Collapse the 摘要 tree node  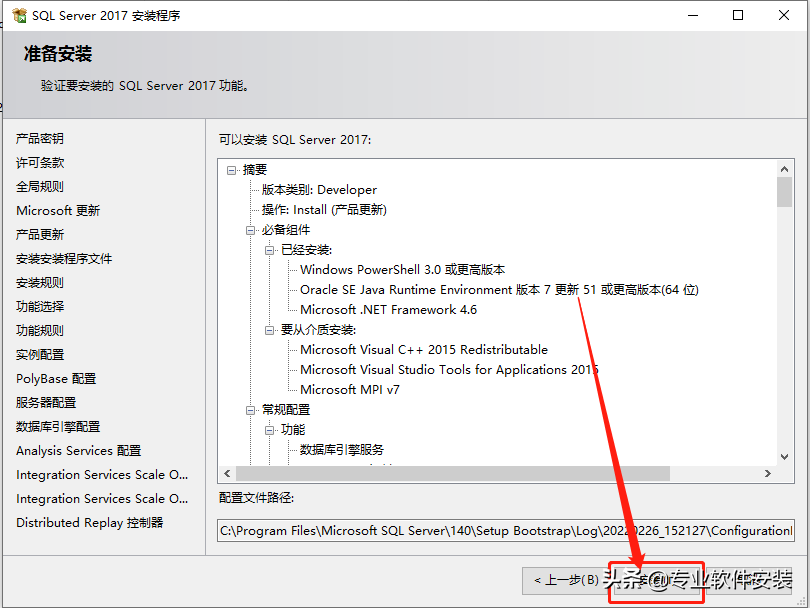pos(231,170)
